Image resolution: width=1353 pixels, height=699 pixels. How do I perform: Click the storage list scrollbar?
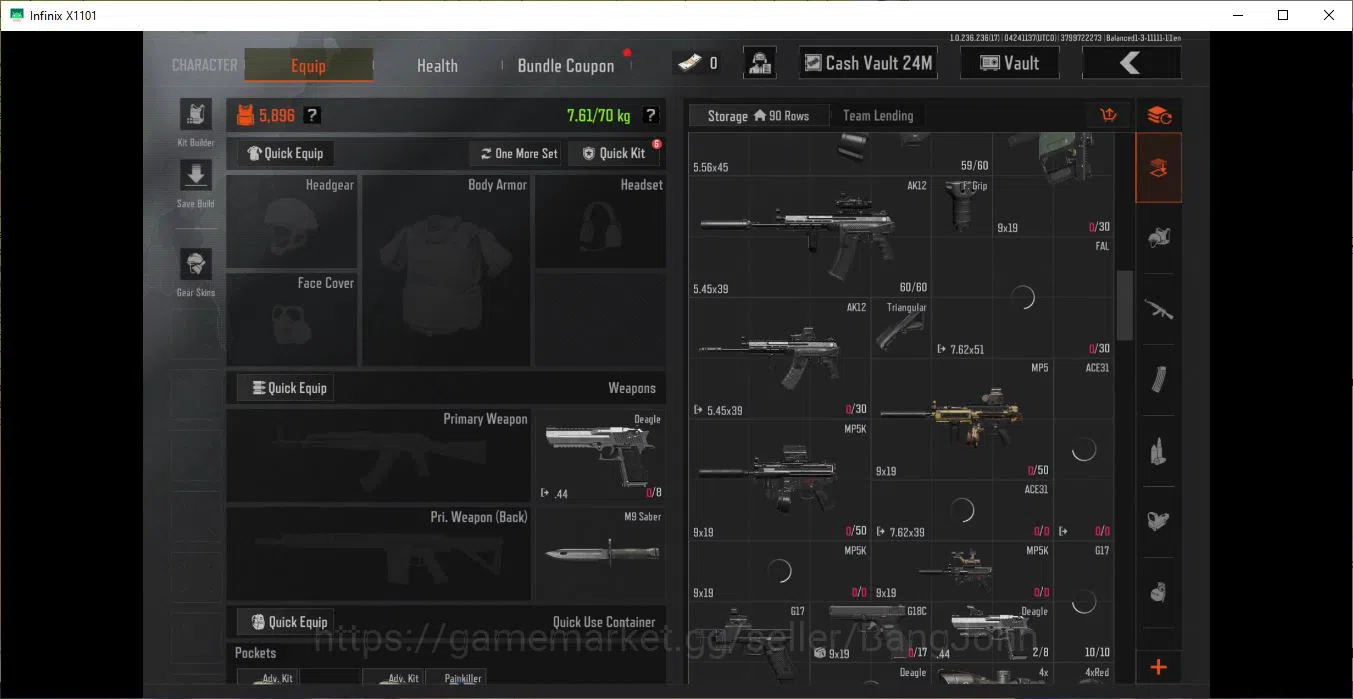1124,305
